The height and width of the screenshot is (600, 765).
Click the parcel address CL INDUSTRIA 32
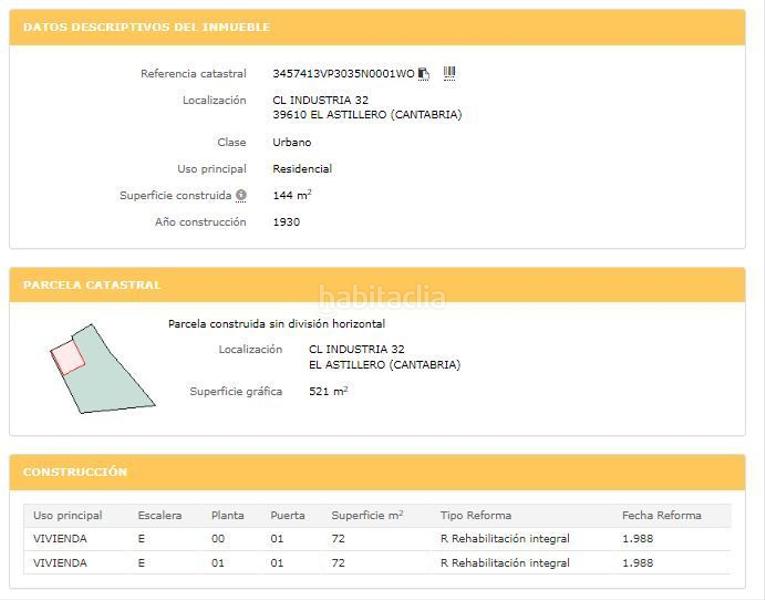[x=357, y=349]
